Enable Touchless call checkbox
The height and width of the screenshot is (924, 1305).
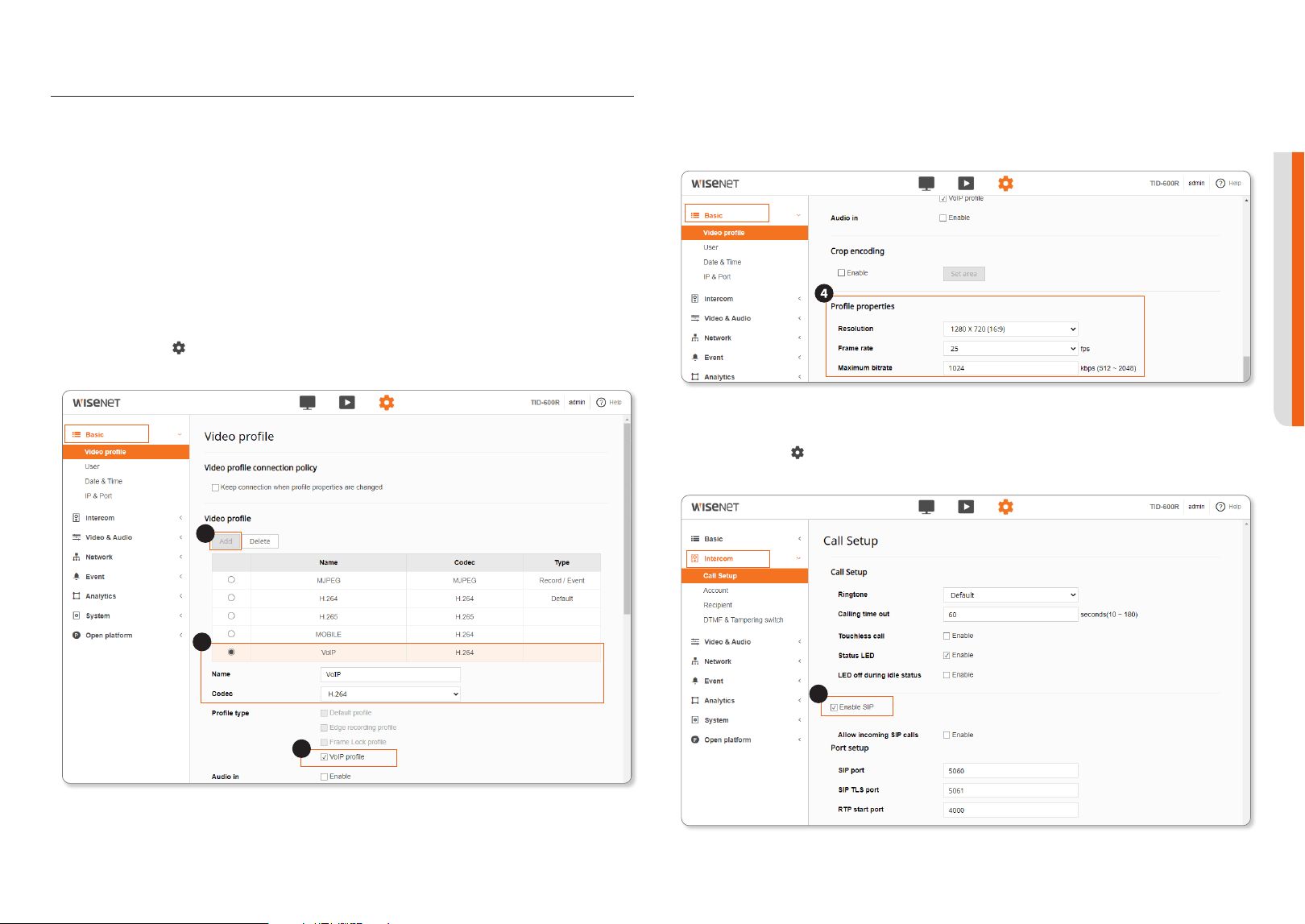[947, 636]
